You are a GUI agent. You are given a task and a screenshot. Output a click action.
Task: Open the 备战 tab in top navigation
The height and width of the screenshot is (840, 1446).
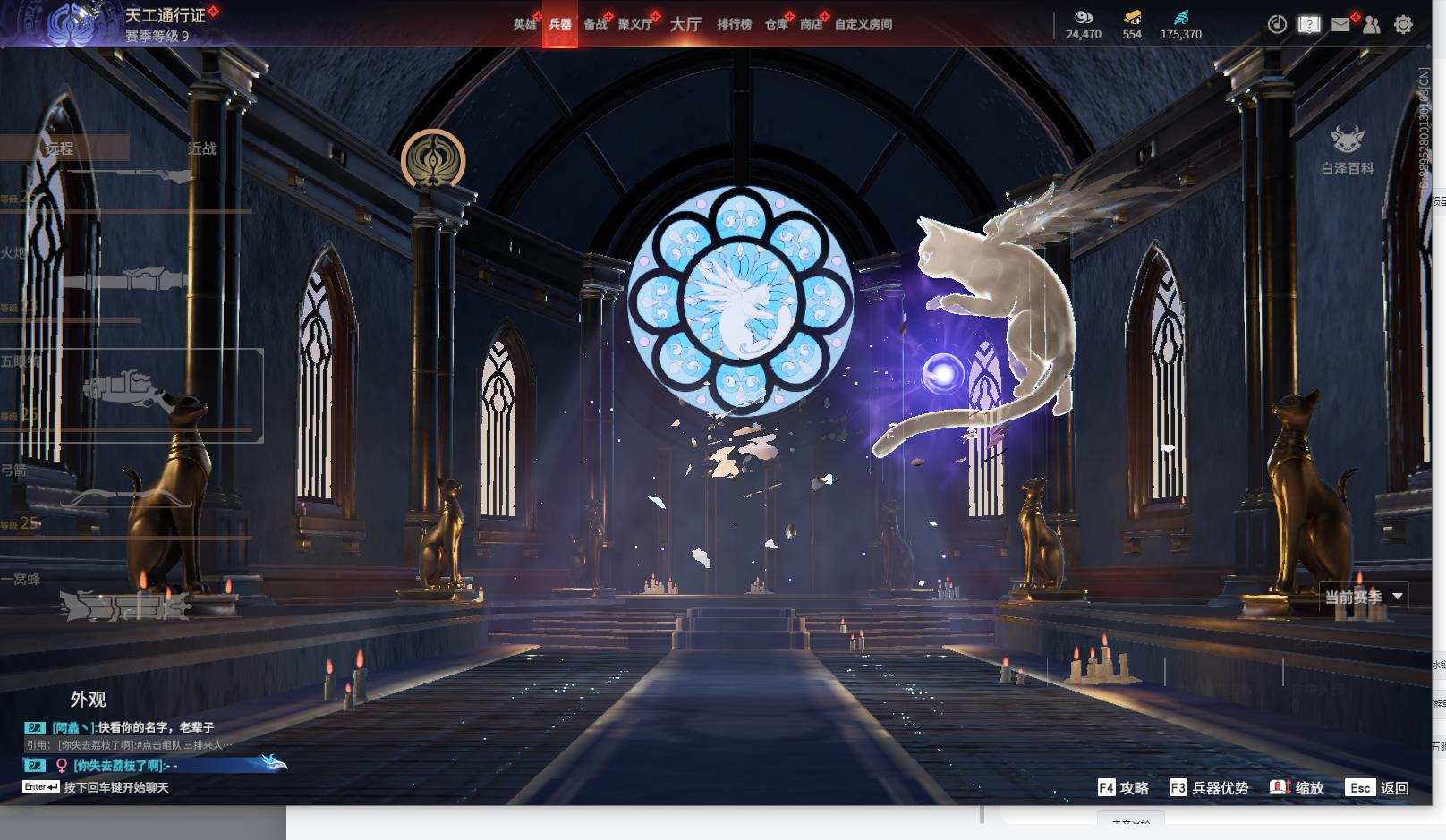[x=595, y=24]
